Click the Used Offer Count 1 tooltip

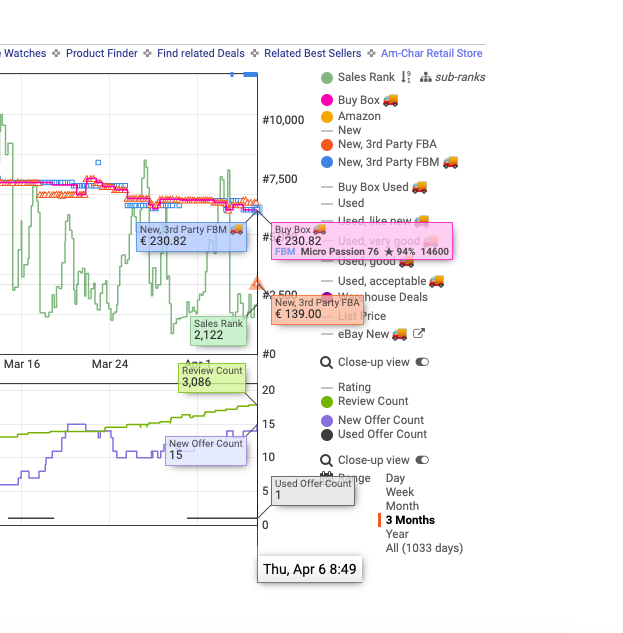coord(313,490)
